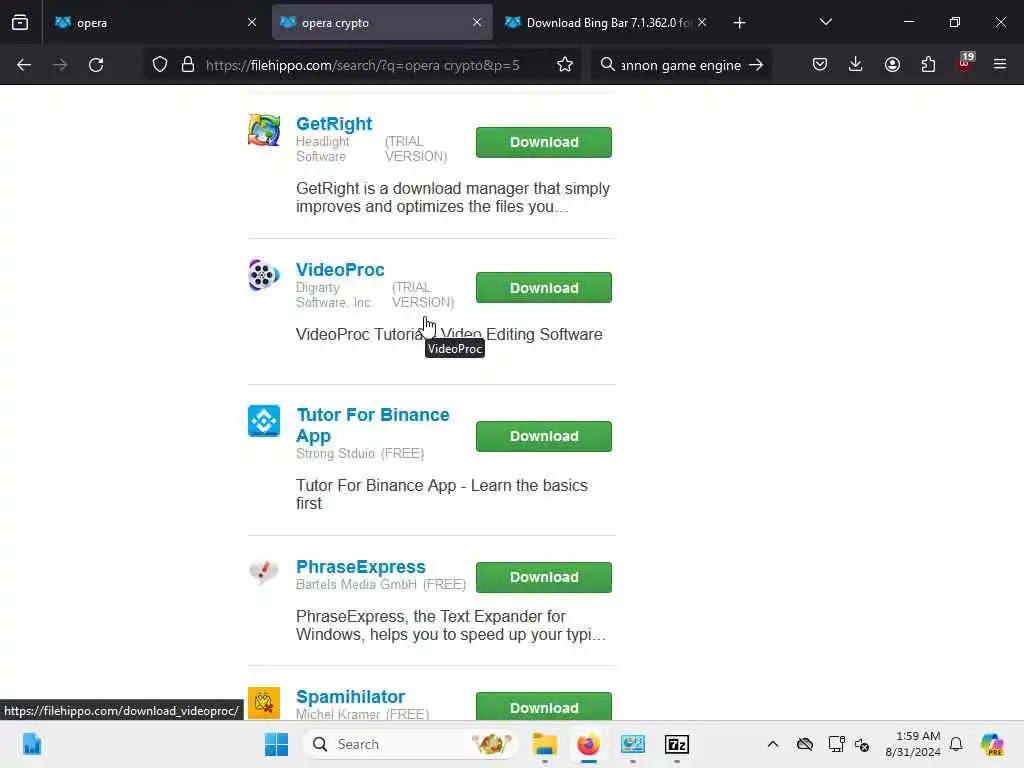Close the Download Bing Bar tab
Screen dimensions: 1024x768
pos(702,22)
